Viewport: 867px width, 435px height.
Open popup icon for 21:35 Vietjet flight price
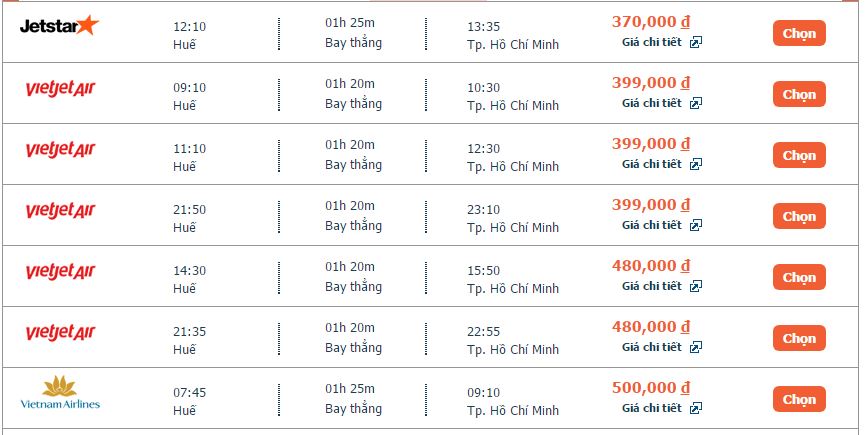point(696,347)
